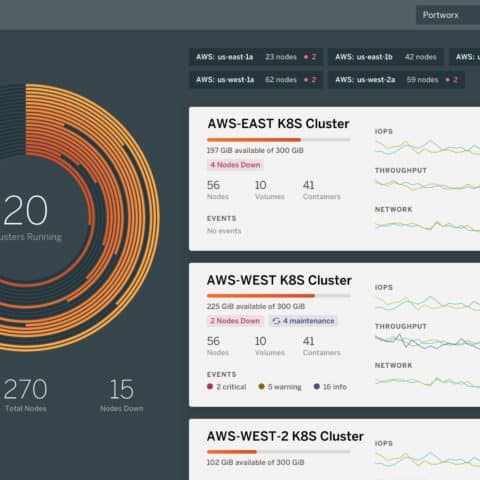Click AWS-EAST THROUGHPUT sparkline chart
The width and height of the screenshot is (480, 480).
pos(427,185)
